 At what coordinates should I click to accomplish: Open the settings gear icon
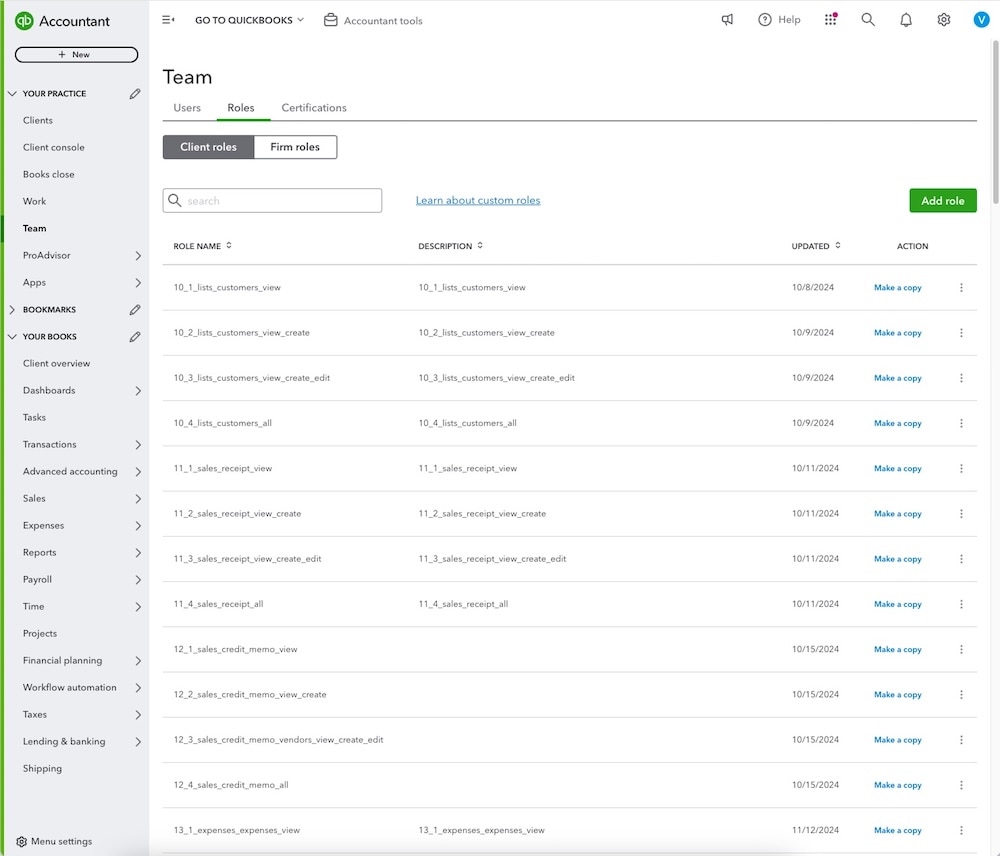click(943, 19)
